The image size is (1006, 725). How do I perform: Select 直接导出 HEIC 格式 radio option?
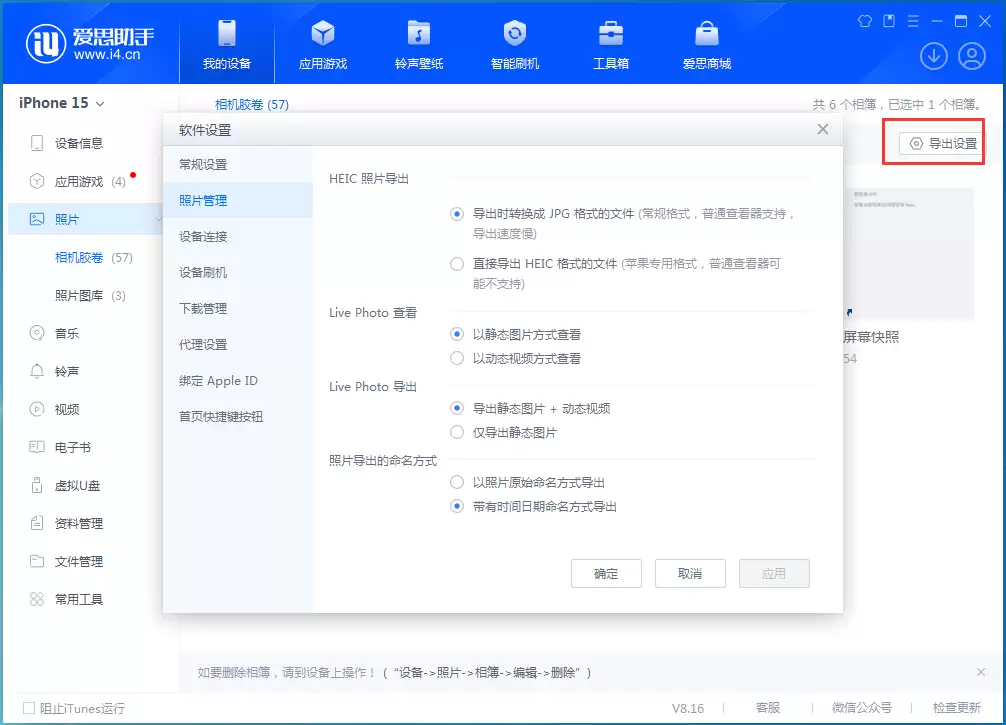(x=457, y=264)
